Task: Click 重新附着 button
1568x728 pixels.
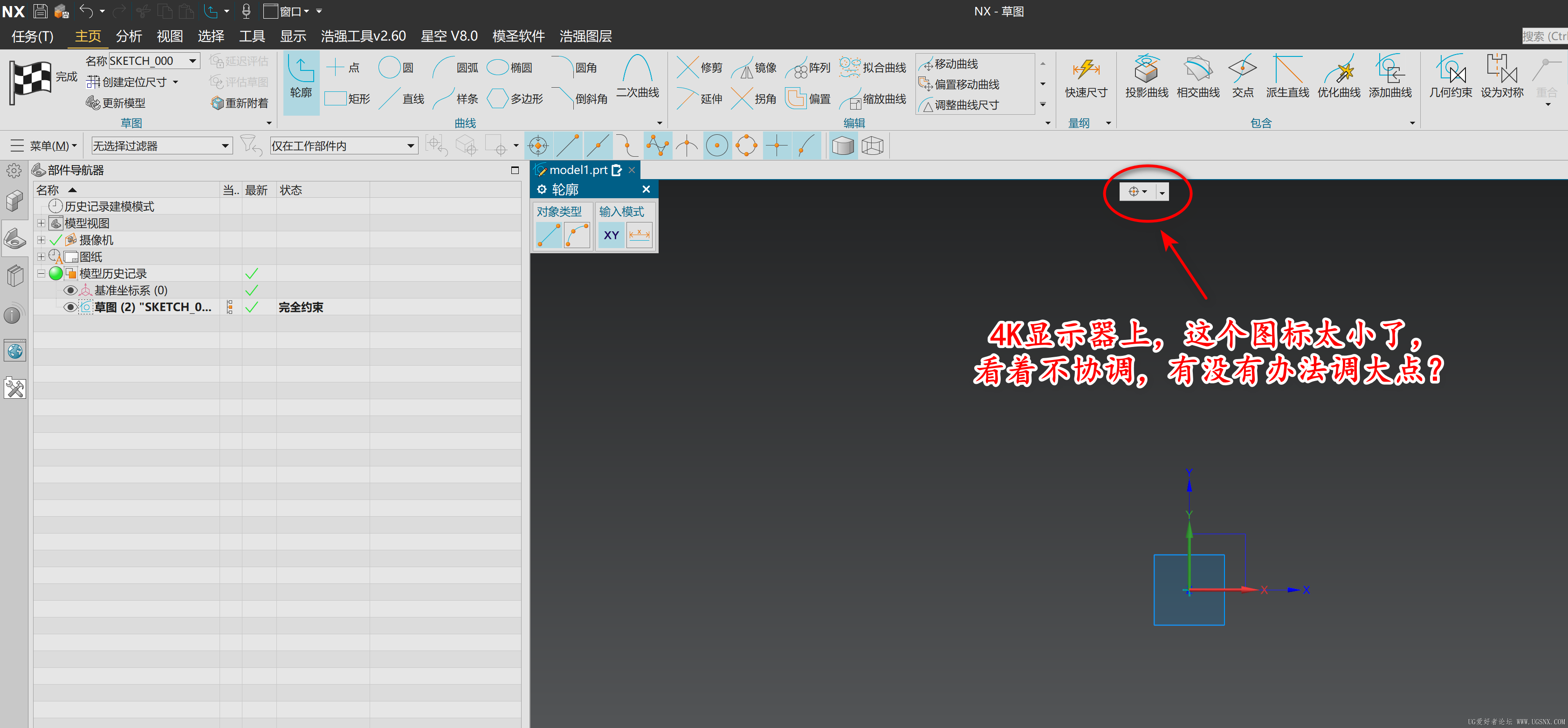Action: click(x=240, y=103)
